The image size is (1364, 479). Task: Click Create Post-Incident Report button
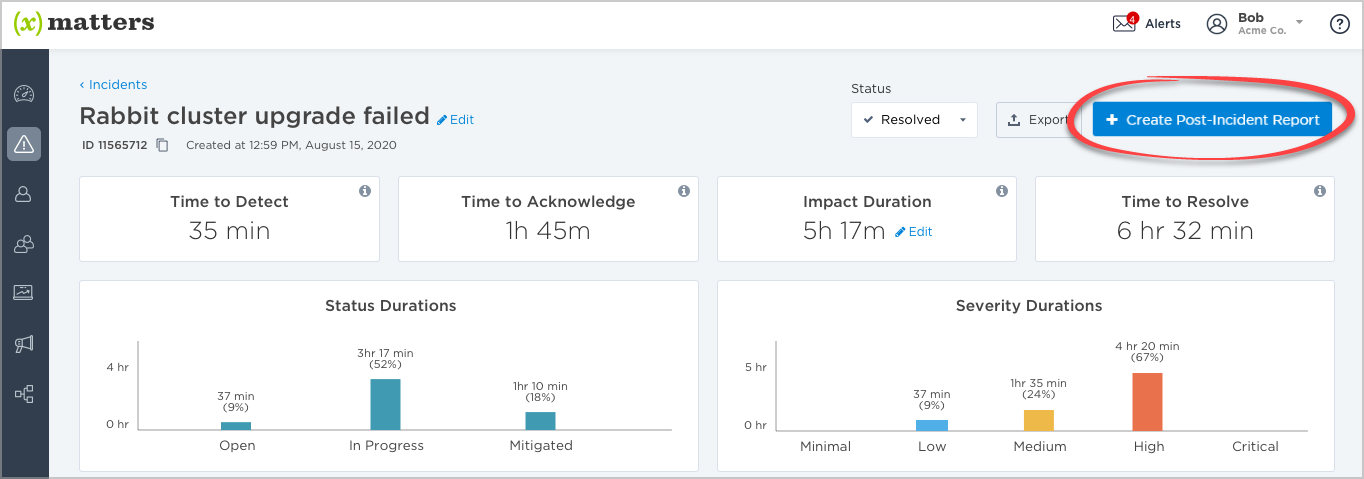(x=1212, y=120)
